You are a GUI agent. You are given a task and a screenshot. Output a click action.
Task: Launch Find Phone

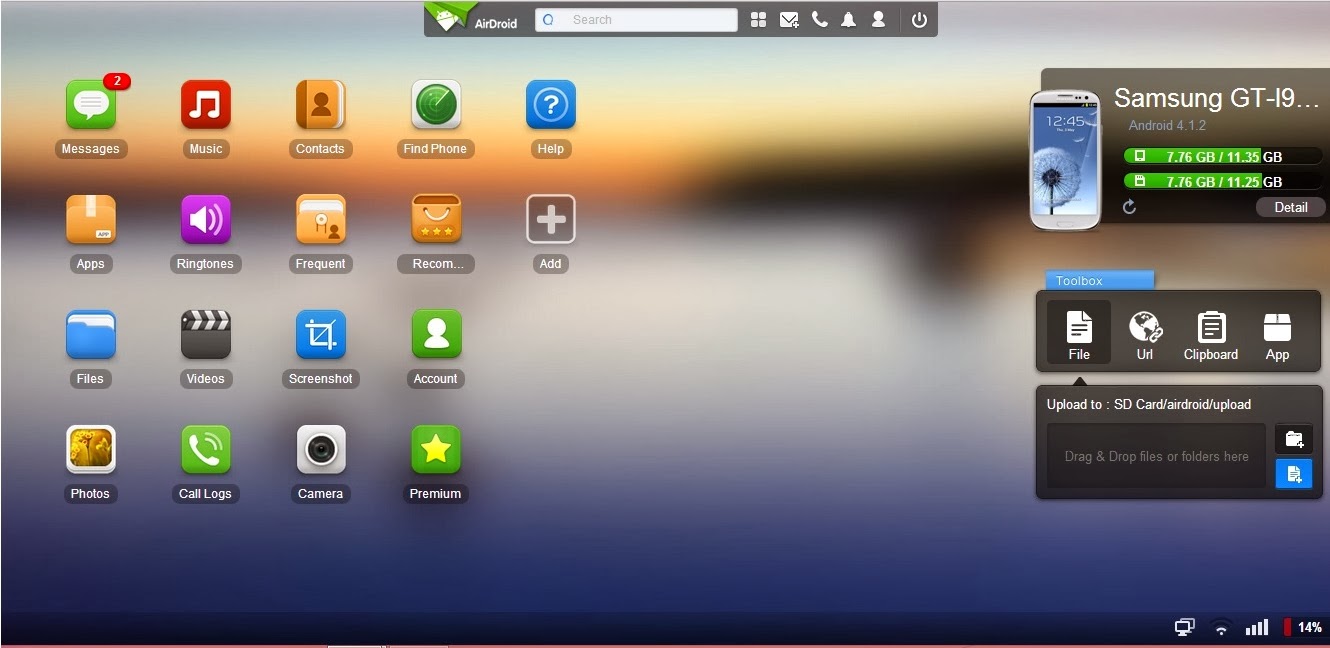click(435, 103)
